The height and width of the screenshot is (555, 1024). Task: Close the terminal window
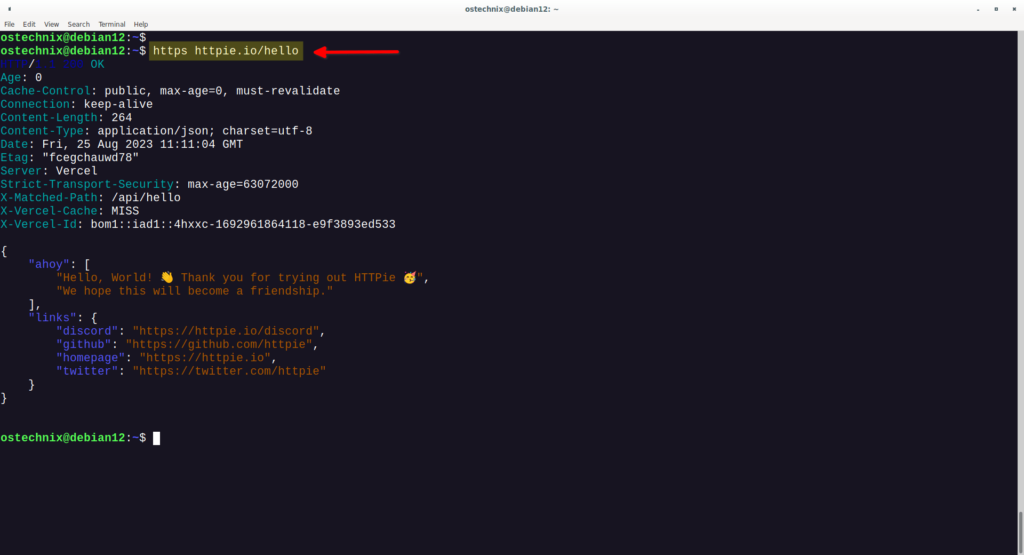(1014, 9)
